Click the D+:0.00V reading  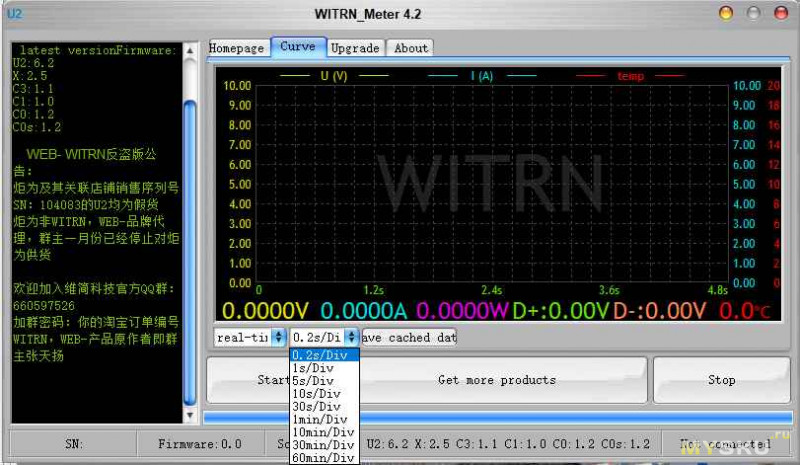(561, 310)
